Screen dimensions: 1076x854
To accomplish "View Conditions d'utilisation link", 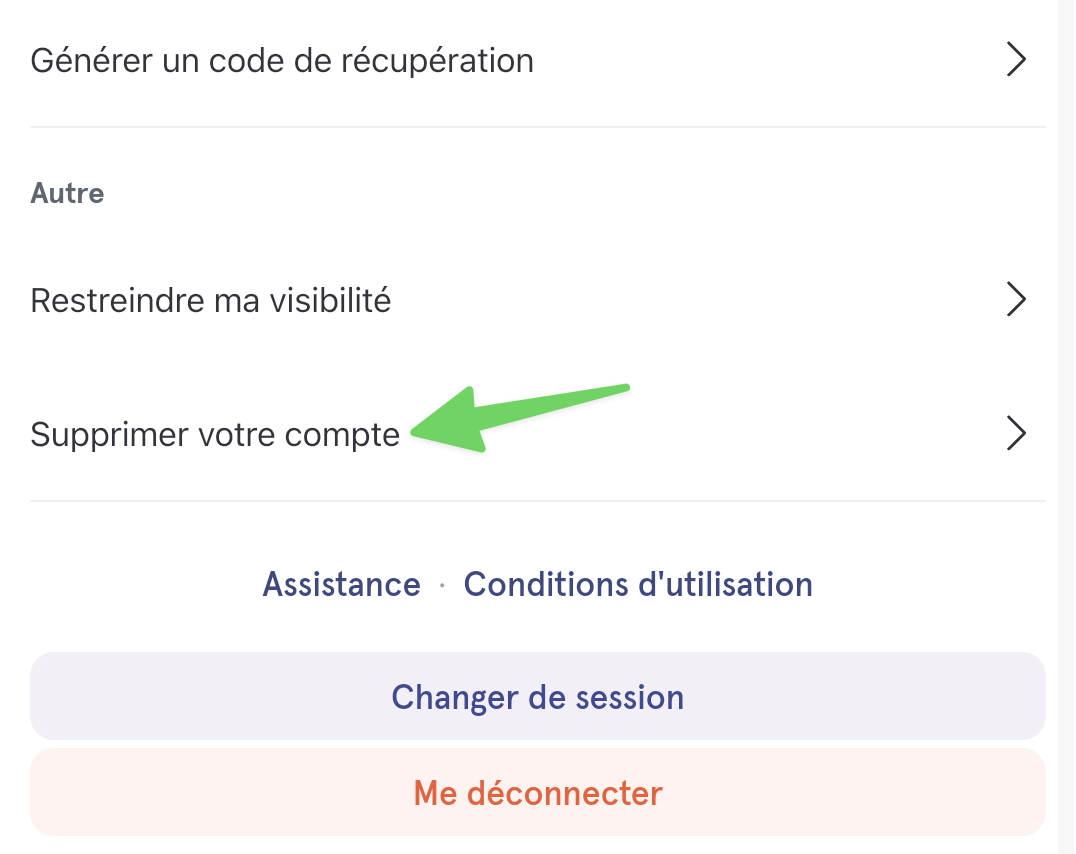I will [x=638, y=585].
